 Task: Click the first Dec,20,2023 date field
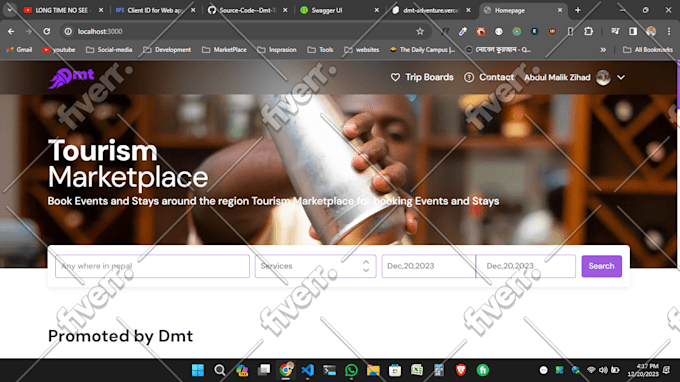pos(428,266)
